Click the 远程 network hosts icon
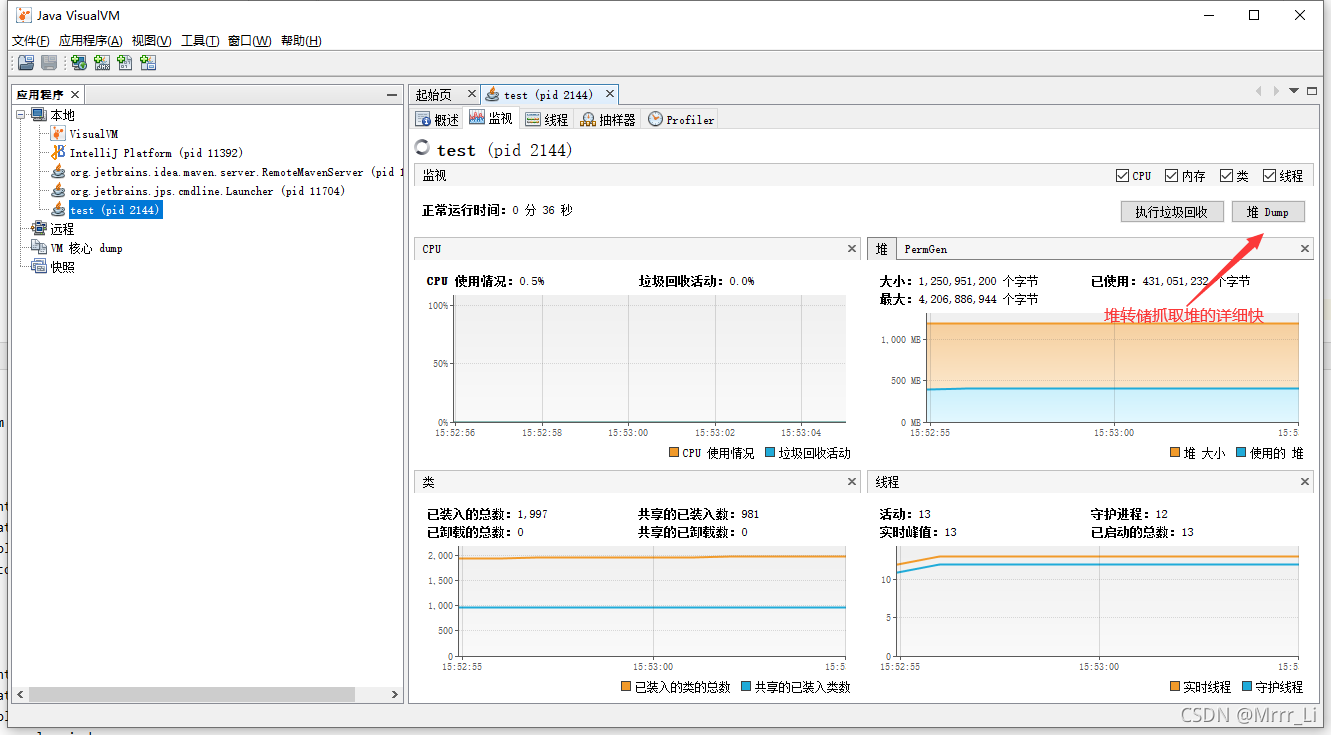This screenshot has width=1331, height=735. click(39, 229)
